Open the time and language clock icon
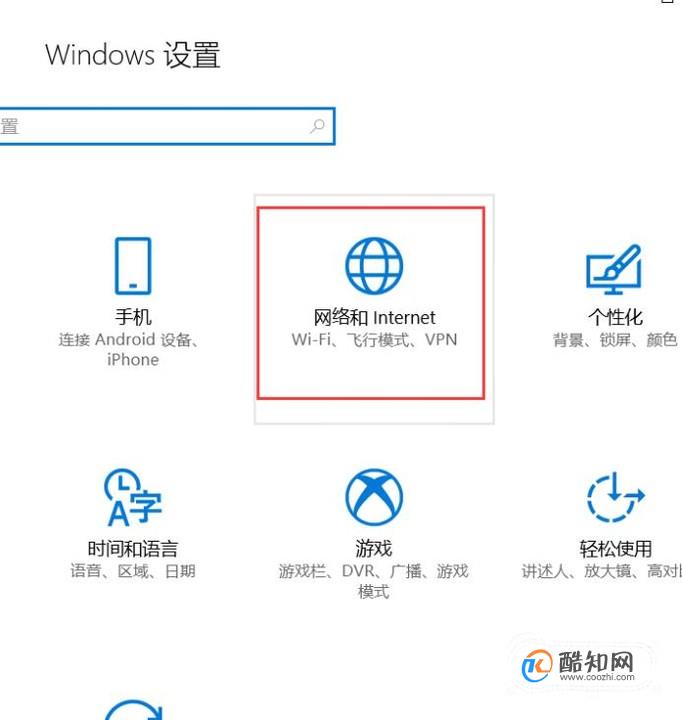 pos(133,497)
